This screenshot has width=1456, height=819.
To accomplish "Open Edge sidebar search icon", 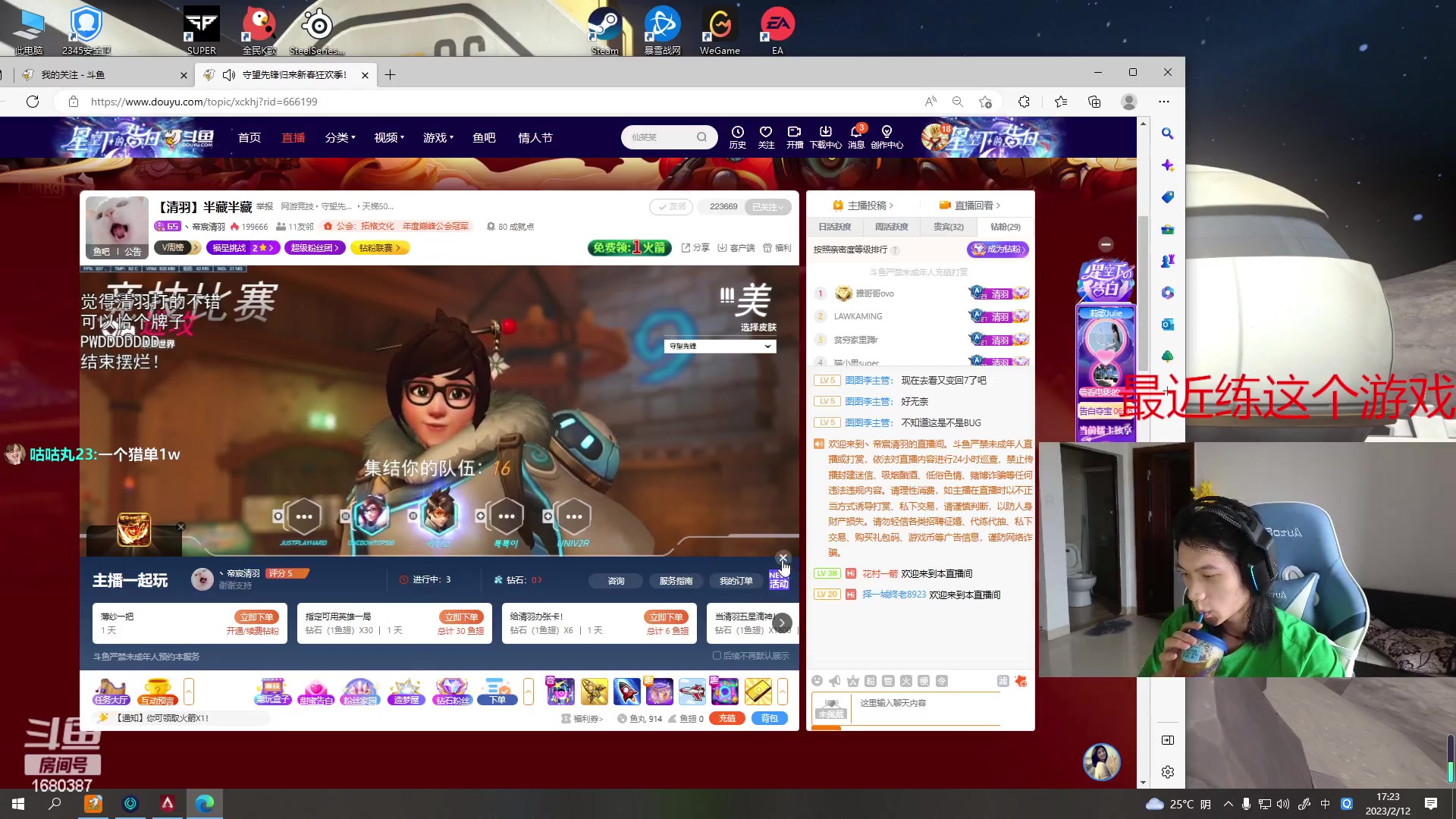I will pos(1168,133).
